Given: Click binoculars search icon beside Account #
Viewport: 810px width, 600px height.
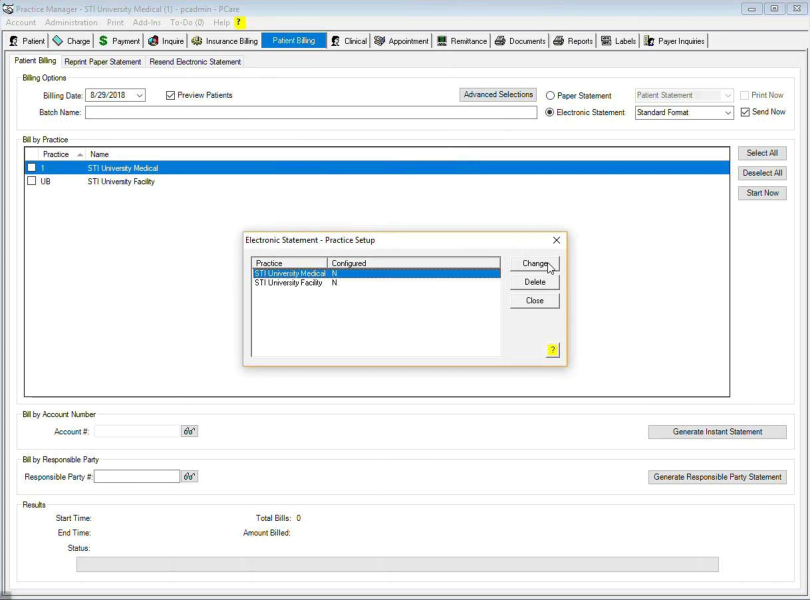Looking at the screenshot, I should (189, 431).
